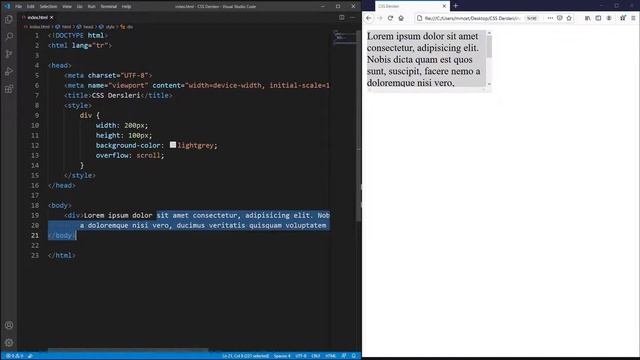The height and width of the screenshot is (360, 640).
Task: Click the zoom level badge in address bar
Action: coord(531,18)
